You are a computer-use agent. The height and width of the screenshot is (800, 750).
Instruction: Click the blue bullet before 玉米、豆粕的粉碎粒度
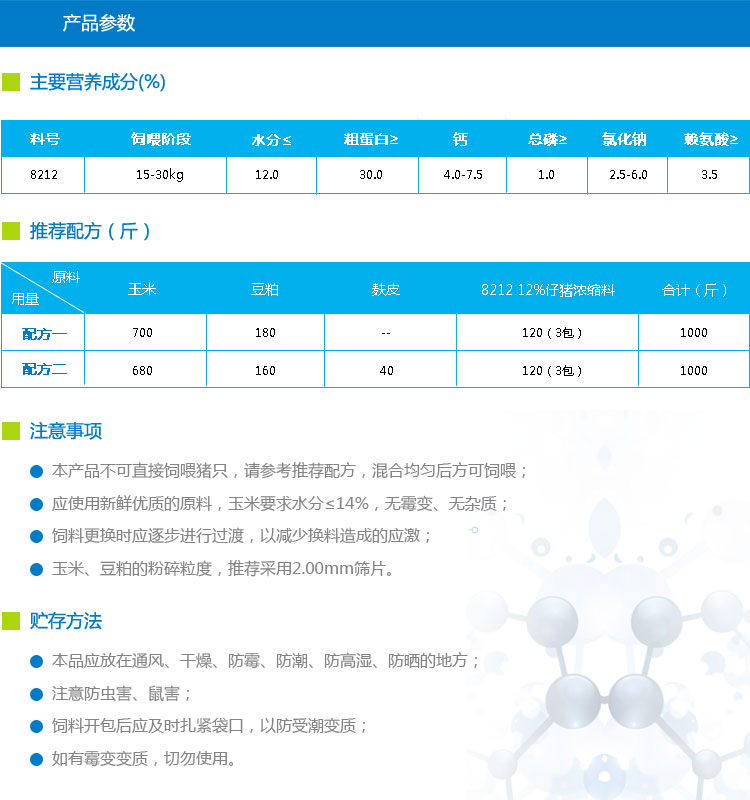(x=37, y=569)
